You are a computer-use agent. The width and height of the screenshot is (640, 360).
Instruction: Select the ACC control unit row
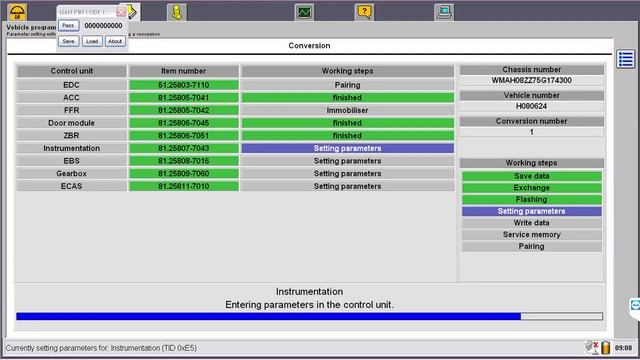tap(71, 98)
